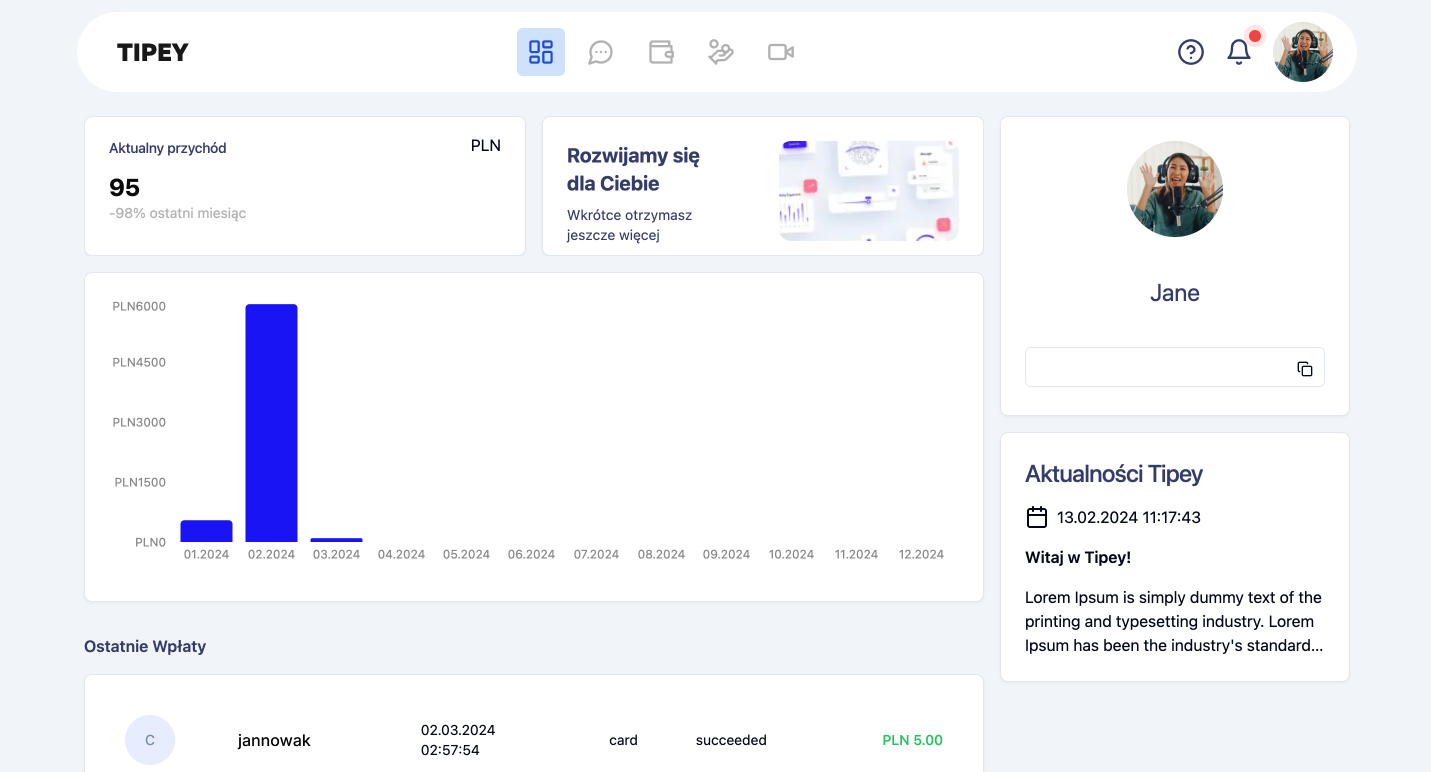Select the jannowak payment username
The width and height of the screenshot is (1431, 772).
274,741
